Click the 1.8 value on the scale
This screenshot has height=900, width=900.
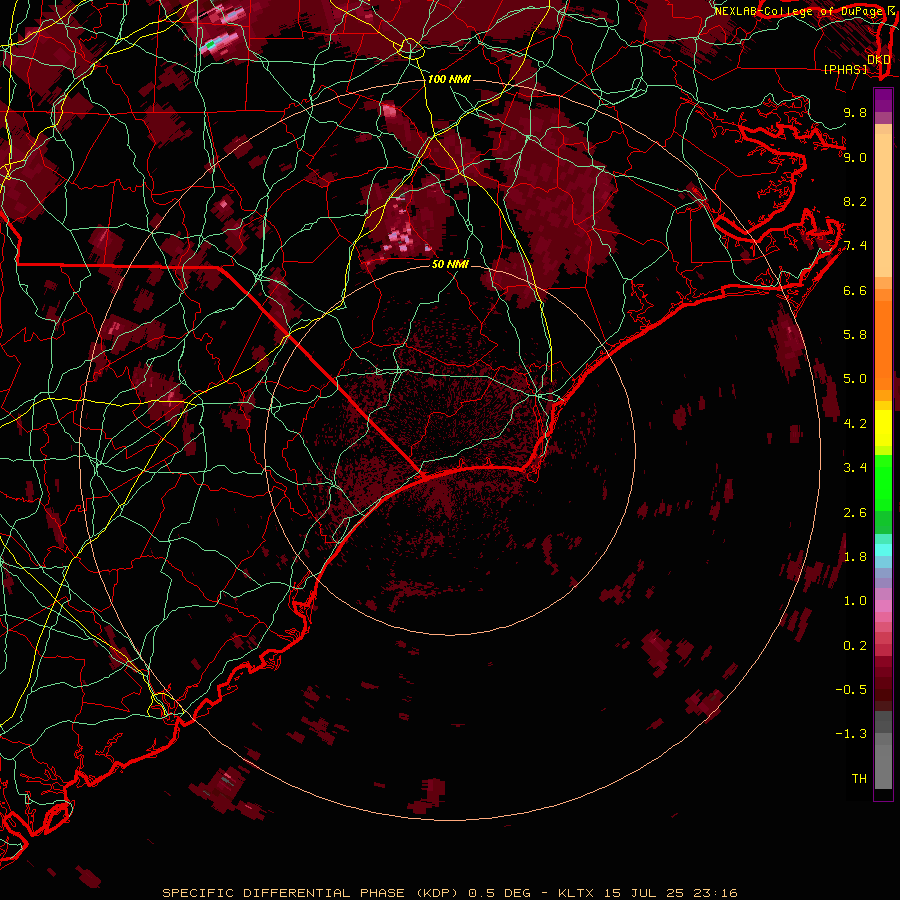(855, 556)
